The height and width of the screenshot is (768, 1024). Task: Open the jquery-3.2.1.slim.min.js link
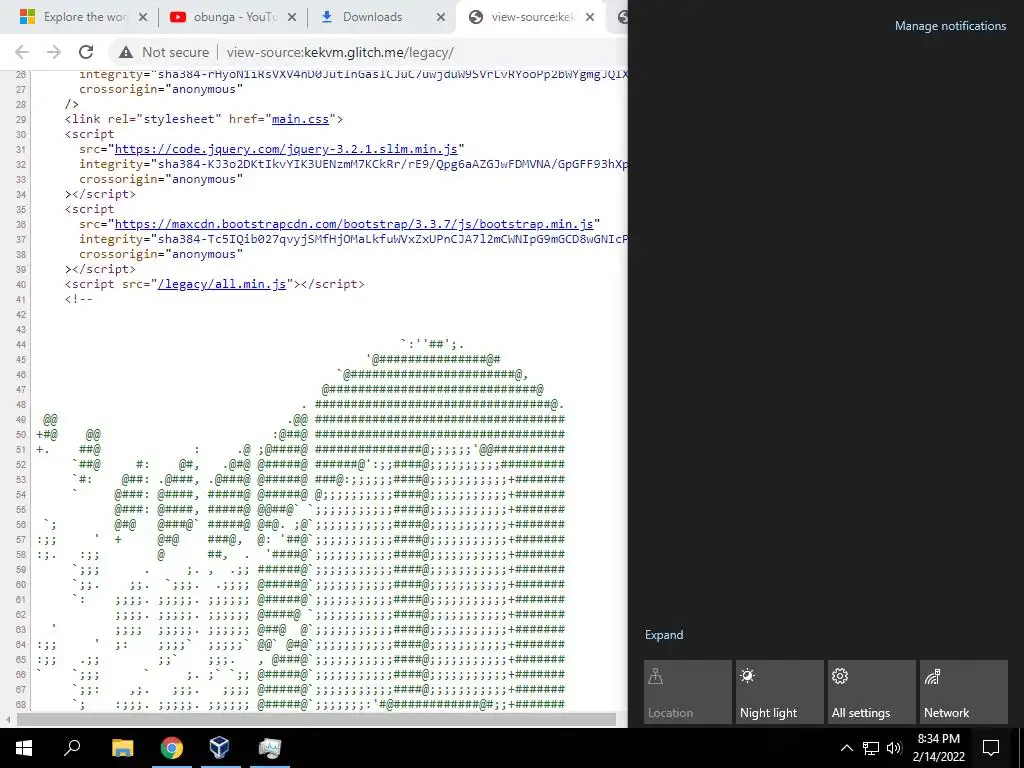[x=286, y=149]
